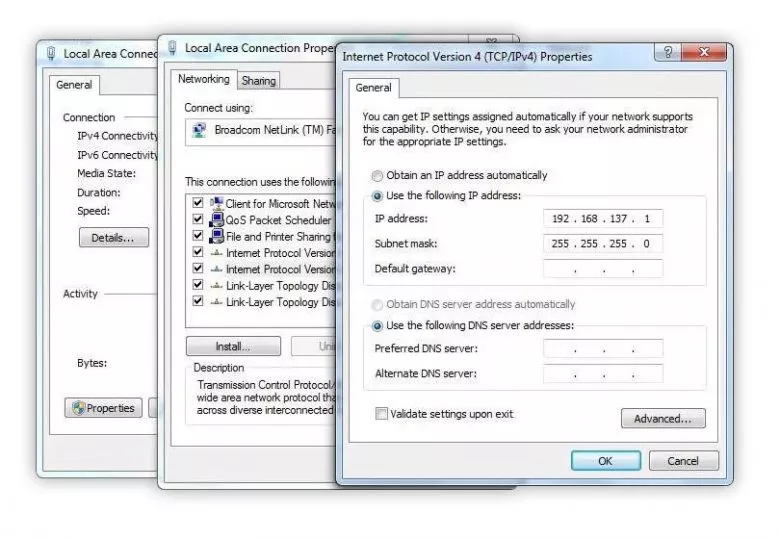This screenshot has height=539, width=780.
Task: Open the Networking tab
Action: [204, 80]
